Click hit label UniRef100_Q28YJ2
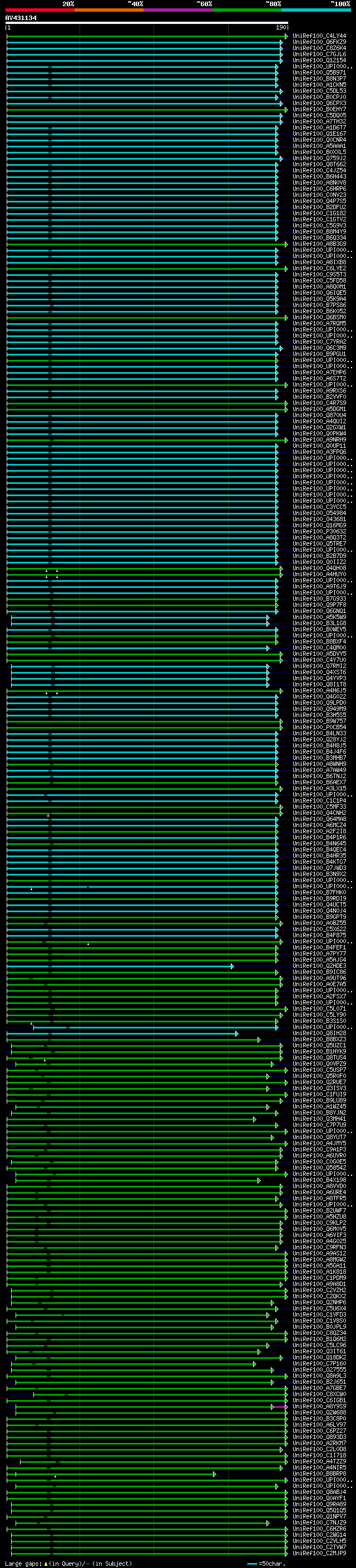356x1568 pixels. point(319,740)
